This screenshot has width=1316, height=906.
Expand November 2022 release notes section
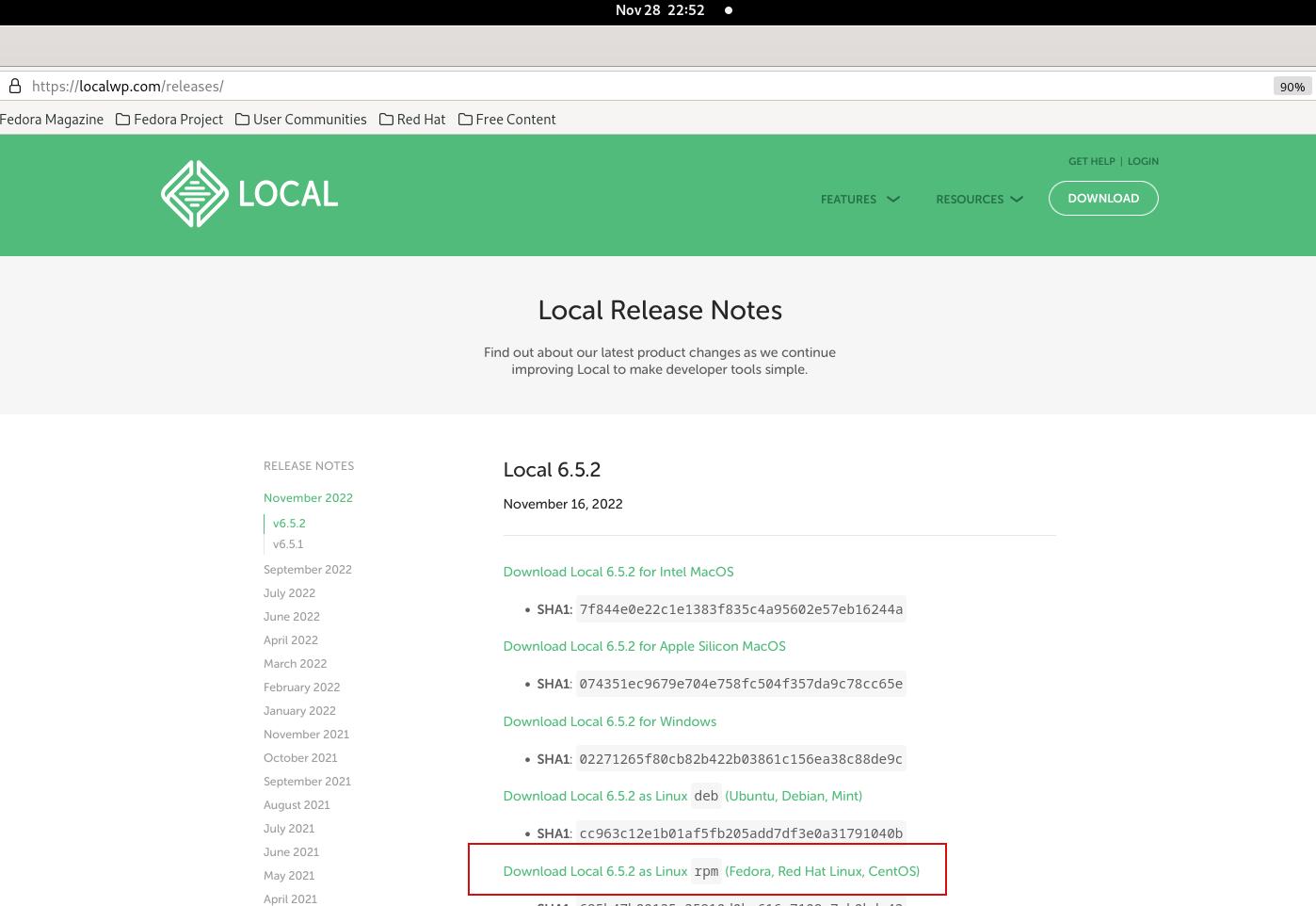pos(308,498)
